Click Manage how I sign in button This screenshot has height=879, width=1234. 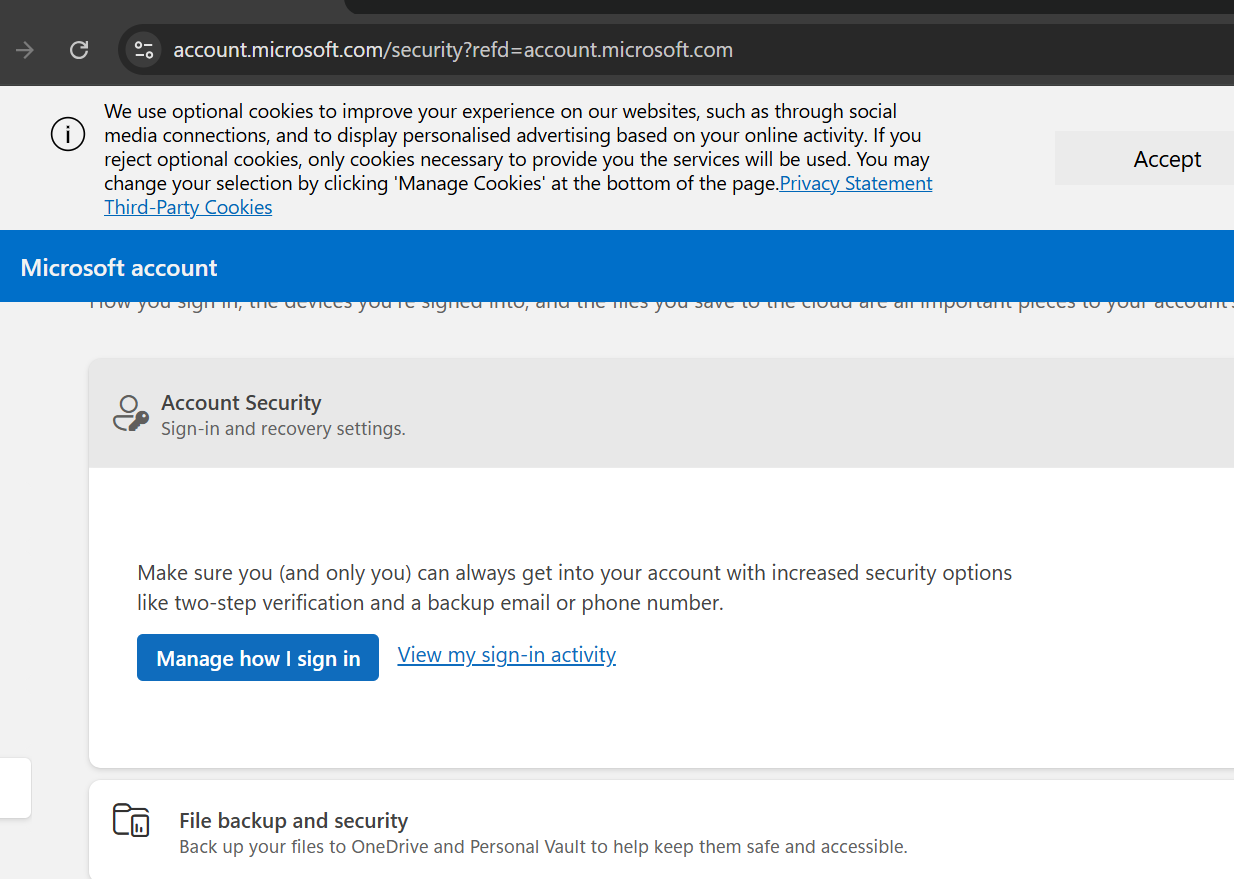click(x=258, y=658)
